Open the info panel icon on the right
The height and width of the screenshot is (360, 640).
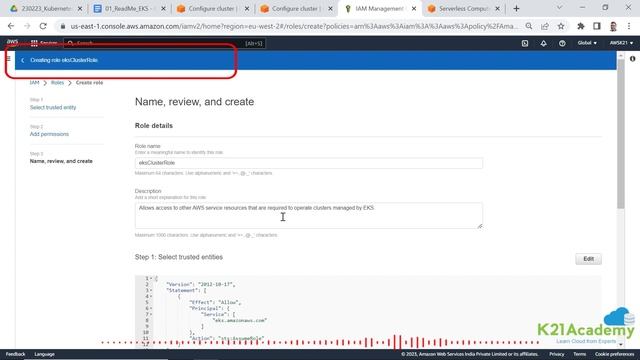tap(632, 59)
